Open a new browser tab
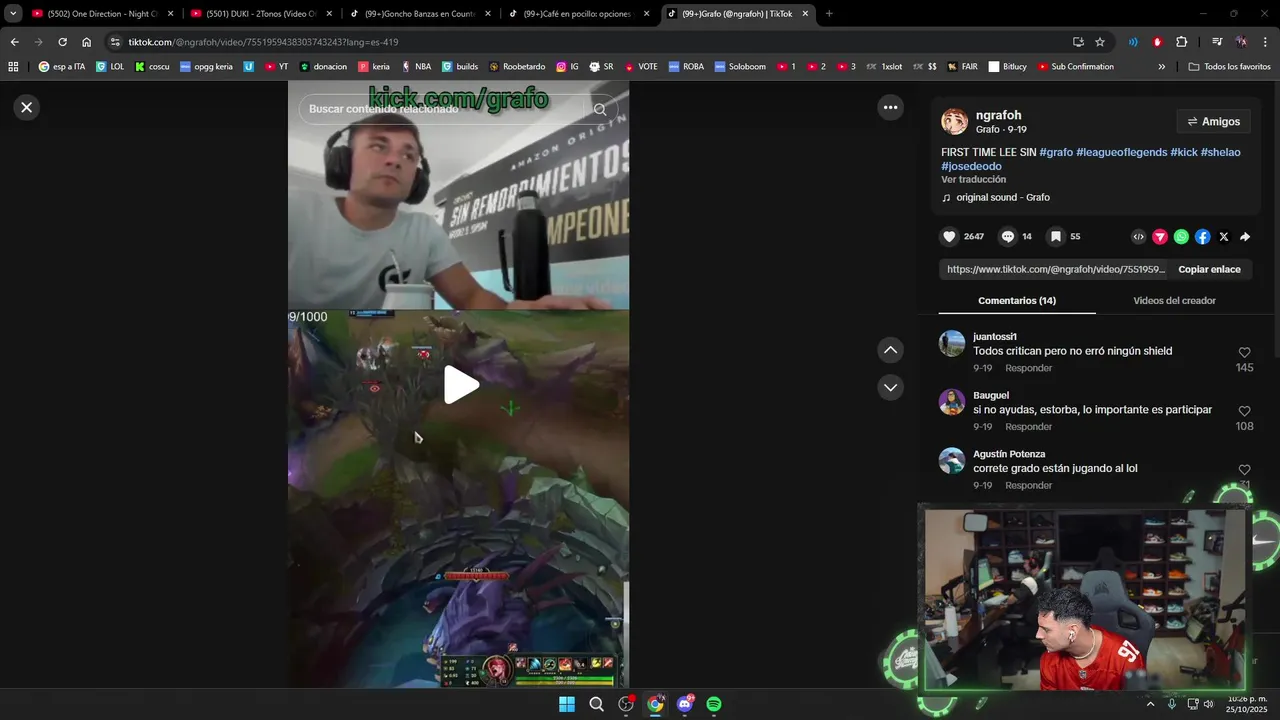Viewport: 1280px width, 720px height. pos(829,14)
